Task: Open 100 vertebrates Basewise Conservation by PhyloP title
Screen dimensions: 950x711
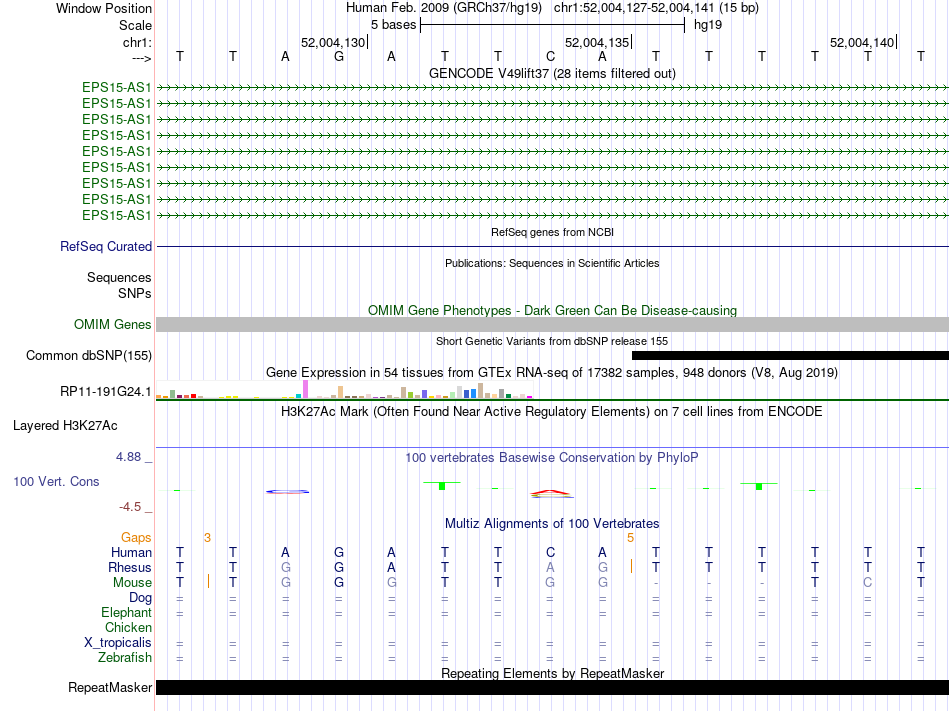Action: click(552, 457)
